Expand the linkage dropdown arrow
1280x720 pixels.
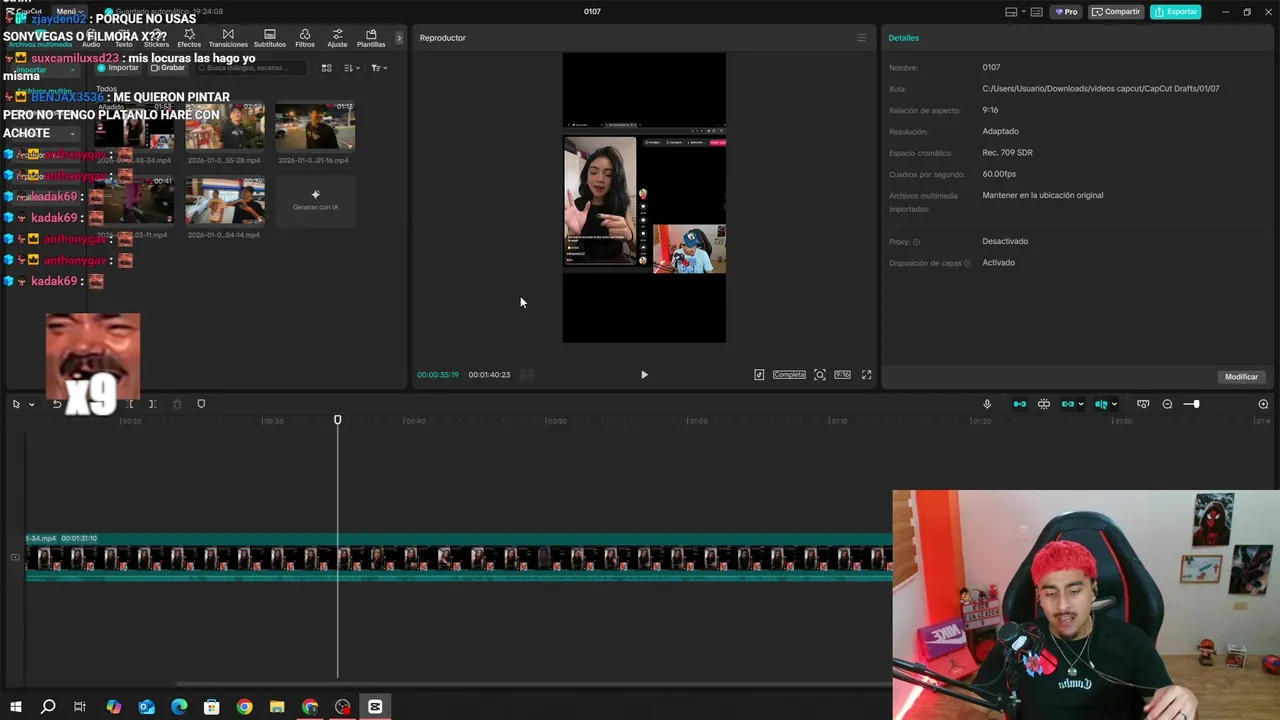(x=1081, y=404)
